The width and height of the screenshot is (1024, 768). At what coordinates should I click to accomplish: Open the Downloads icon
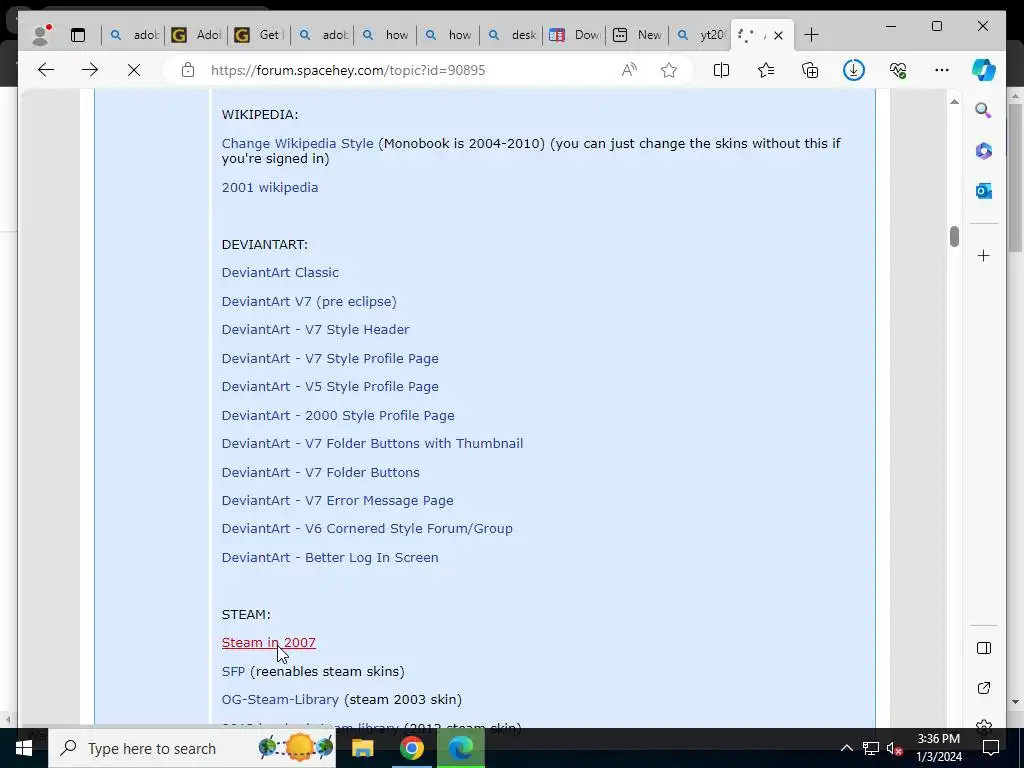point(854,70)
